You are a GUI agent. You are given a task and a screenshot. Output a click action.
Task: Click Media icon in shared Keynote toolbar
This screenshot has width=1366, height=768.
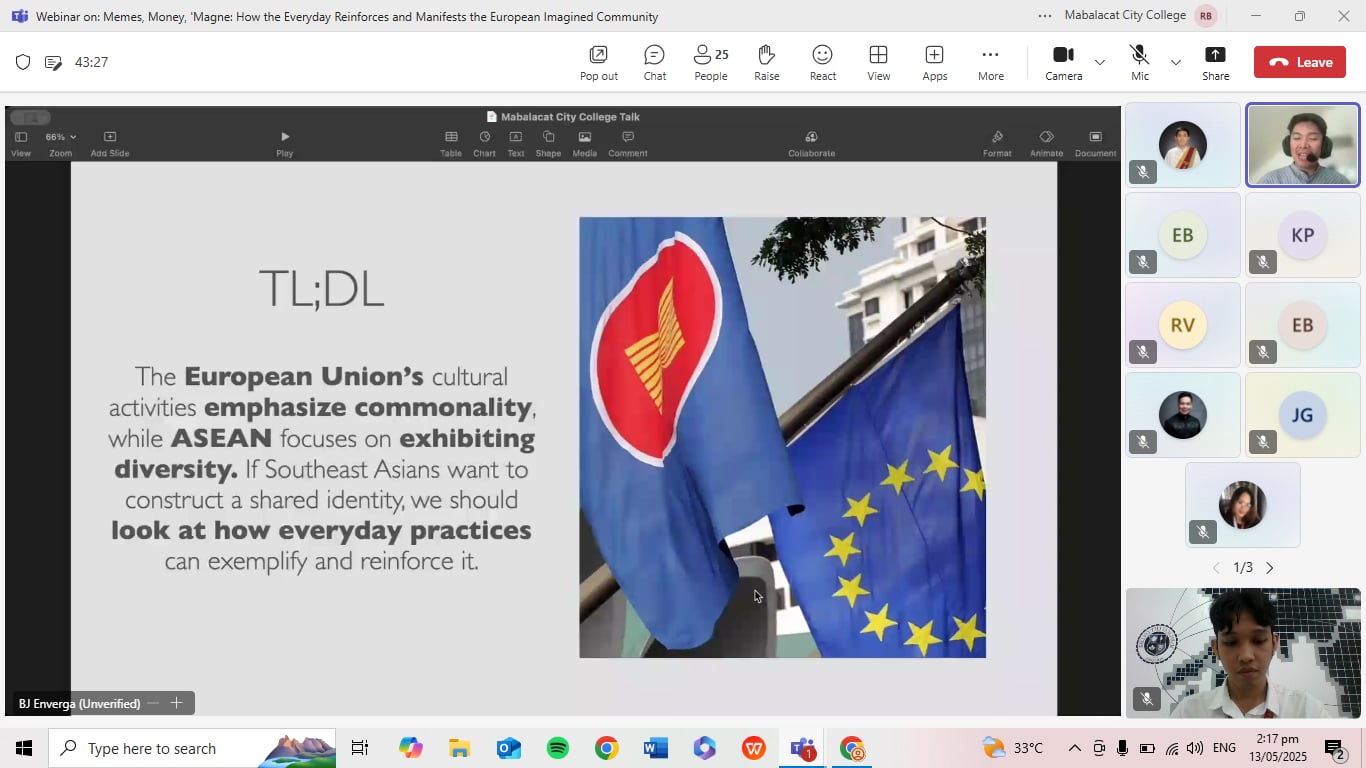585,143
